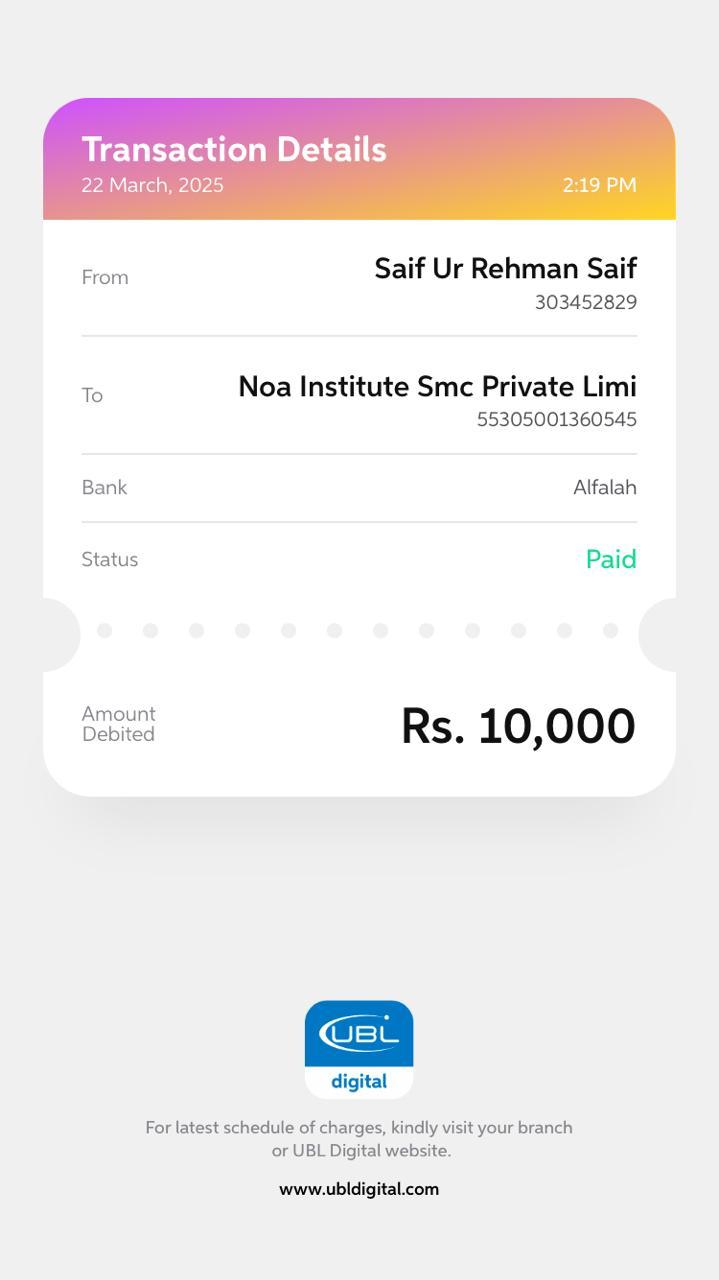The height and width of the screenshot is (1280, 719).
Task: Click the Alfalah bank name
Action: tap(604, 487)
